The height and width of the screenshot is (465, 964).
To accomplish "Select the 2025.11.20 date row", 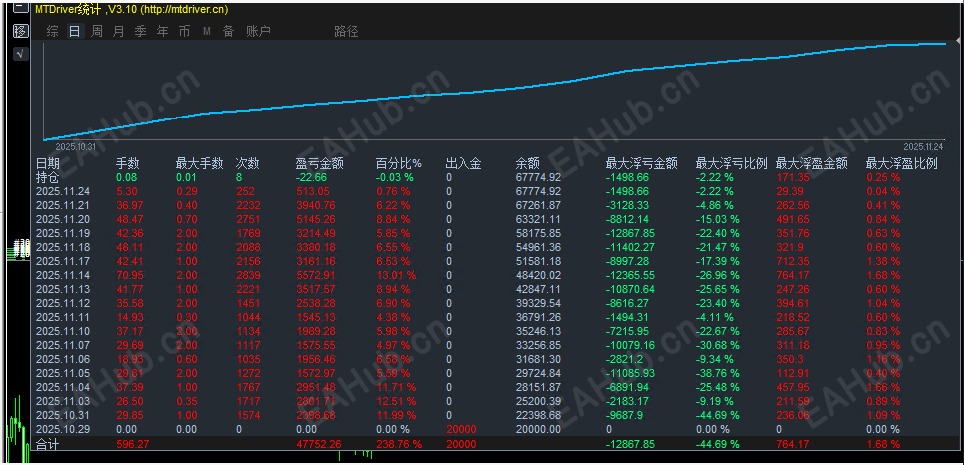I will [x=63, y=220].
